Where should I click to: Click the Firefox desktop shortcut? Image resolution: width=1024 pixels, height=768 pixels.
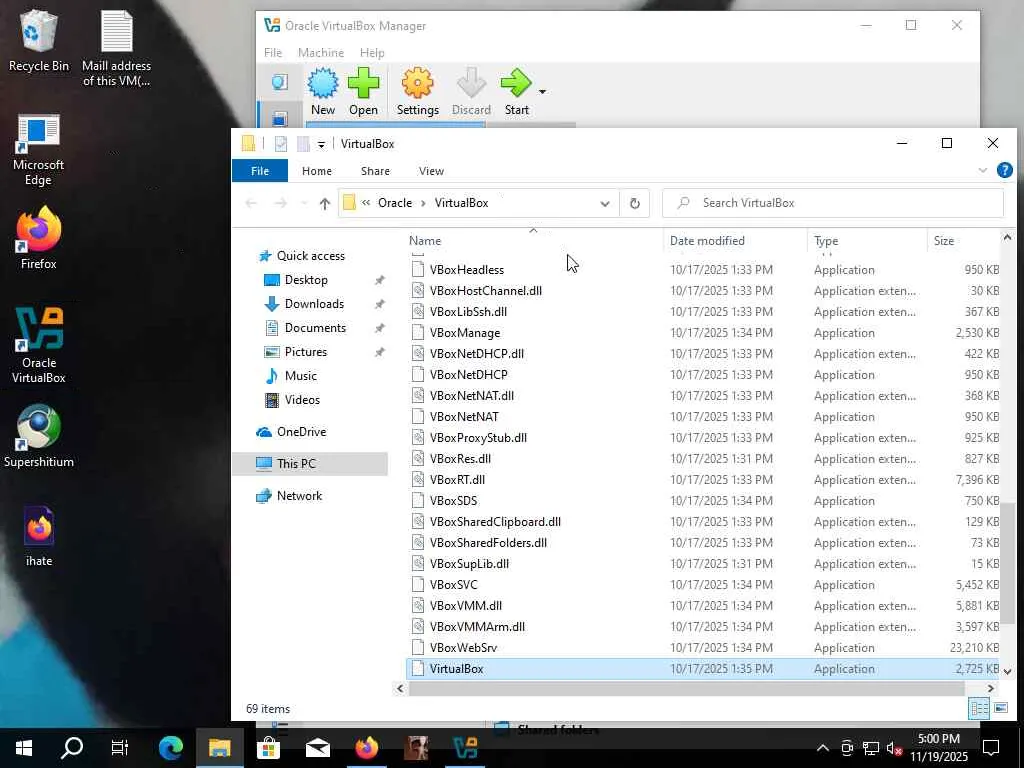tap(39, 239)
